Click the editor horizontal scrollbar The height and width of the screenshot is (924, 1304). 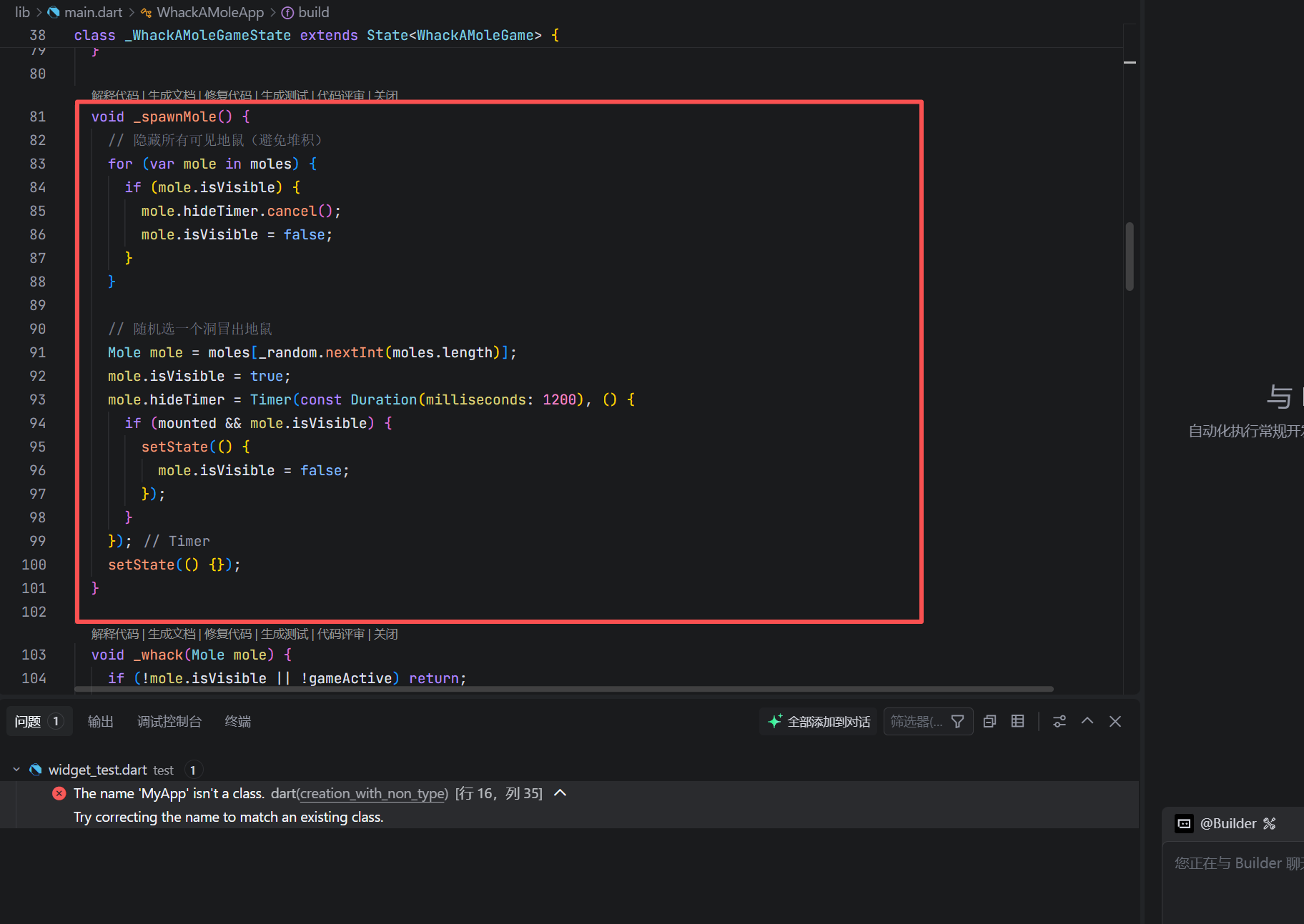tap(564, 689)
